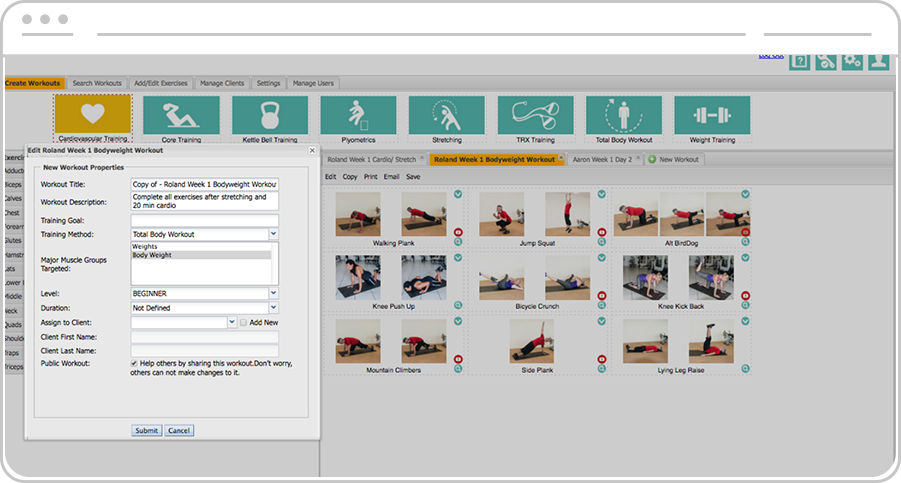Viewport: 901px width, 483px height.
Task: Tick the Add New client checkbox
Action: click(x=244, y=322)
